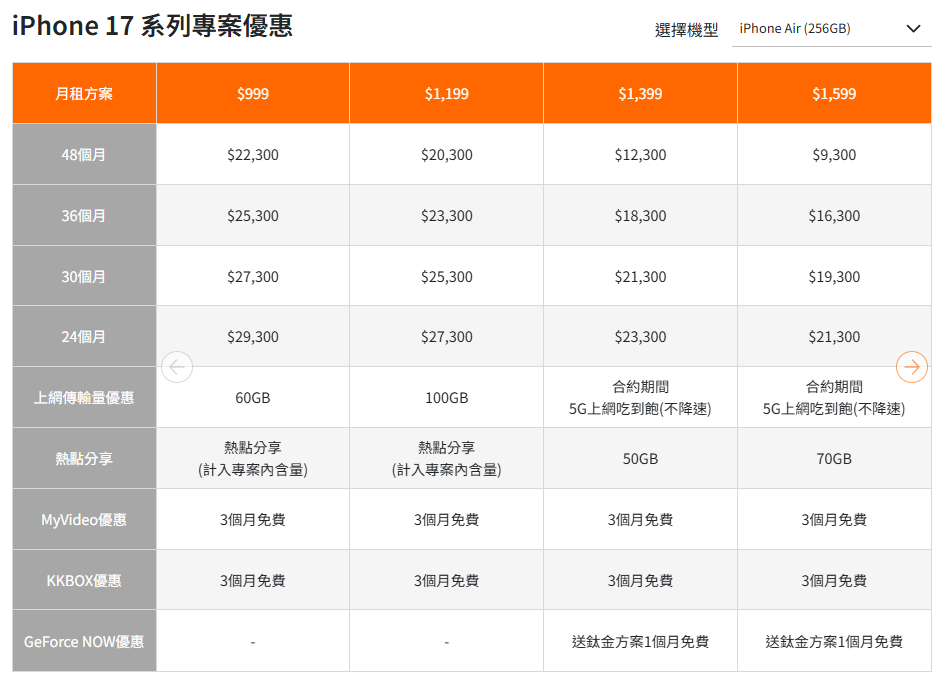Click the iPhone 17 系列專案優惠 heading
The height and width of the screenshot is (687, 950).
[x=152, y=26]
